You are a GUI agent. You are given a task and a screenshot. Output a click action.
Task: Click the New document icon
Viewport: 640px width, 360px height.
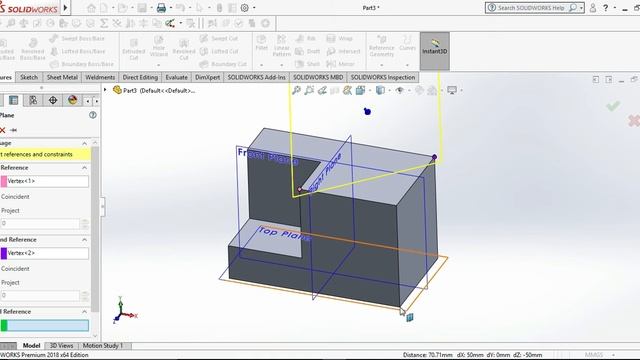104,8
